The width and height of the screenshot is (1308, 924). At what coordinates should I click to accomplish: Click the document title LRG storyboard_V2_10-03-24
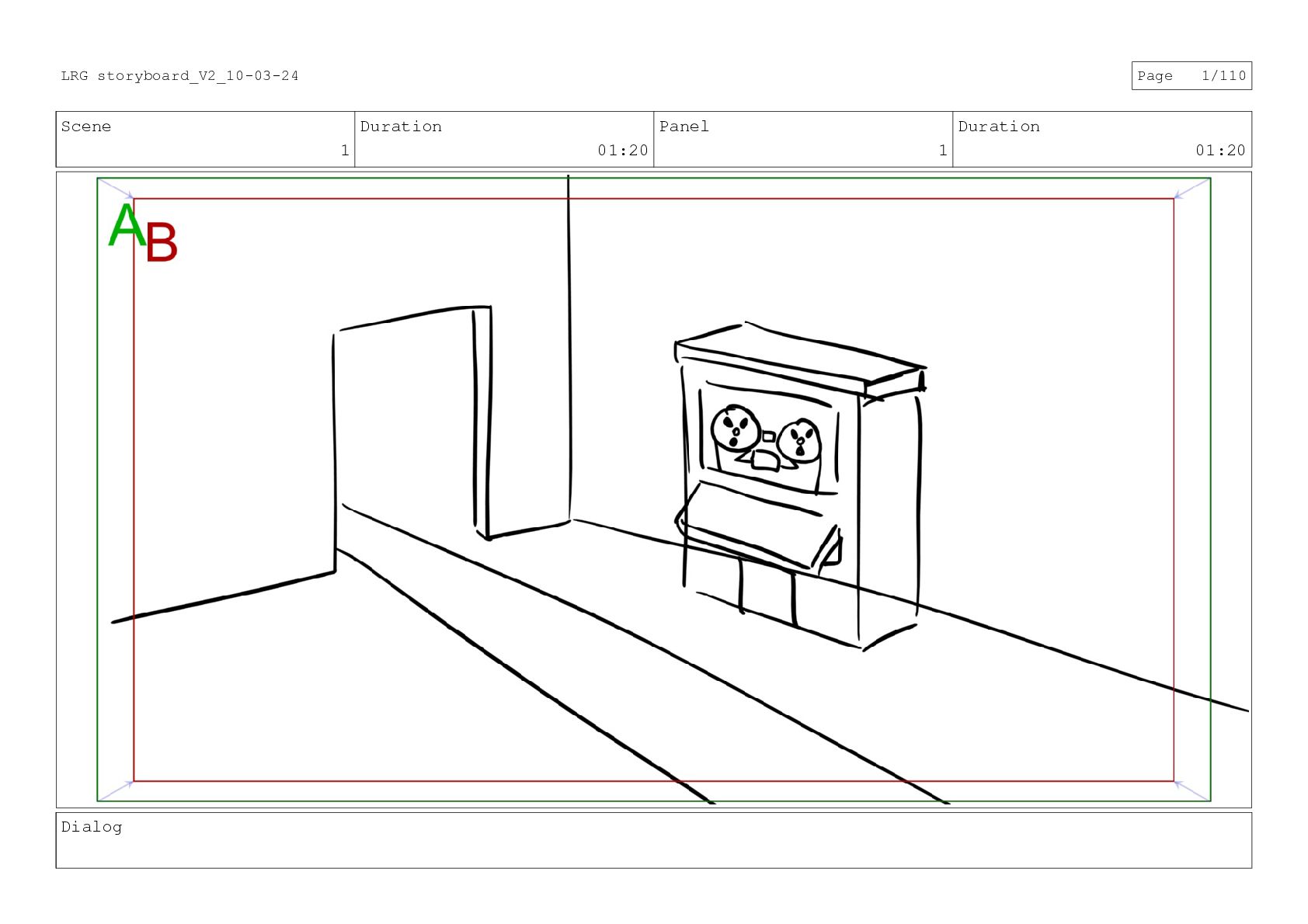pyautogui.click(x=179, y=75)
